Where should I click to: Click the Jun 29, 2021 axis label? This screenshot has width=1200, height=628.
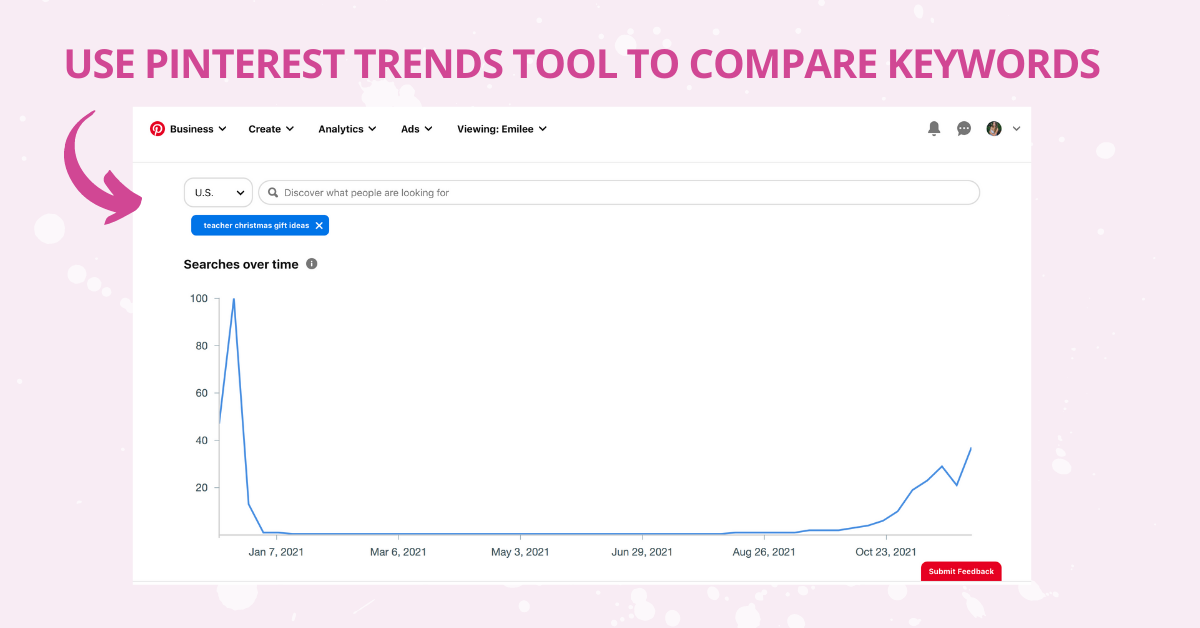642,551
